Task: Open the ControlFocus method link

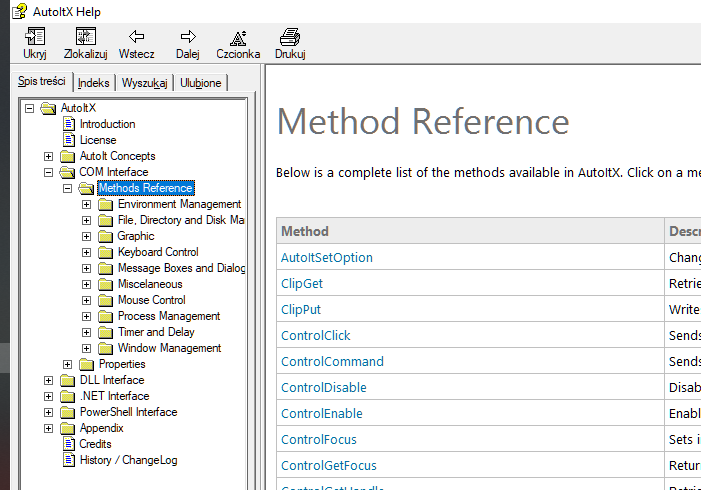Action: pos(319,439)
